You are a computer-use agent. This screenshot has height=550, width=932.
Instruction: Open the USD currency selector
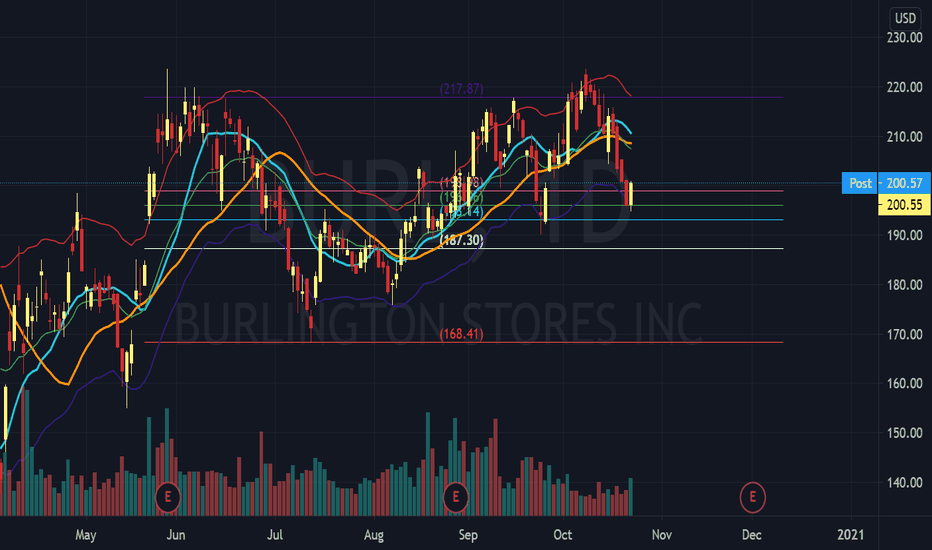905,18
